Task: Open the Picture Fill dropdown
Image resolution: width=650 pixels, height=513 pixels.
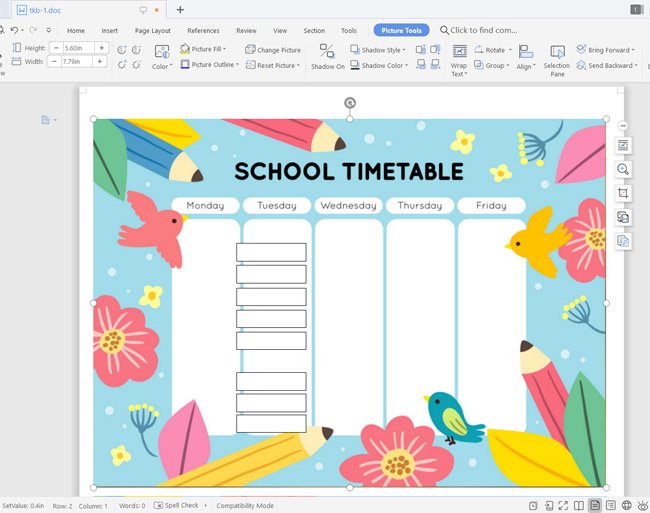Action: click(x=203, y=49)
